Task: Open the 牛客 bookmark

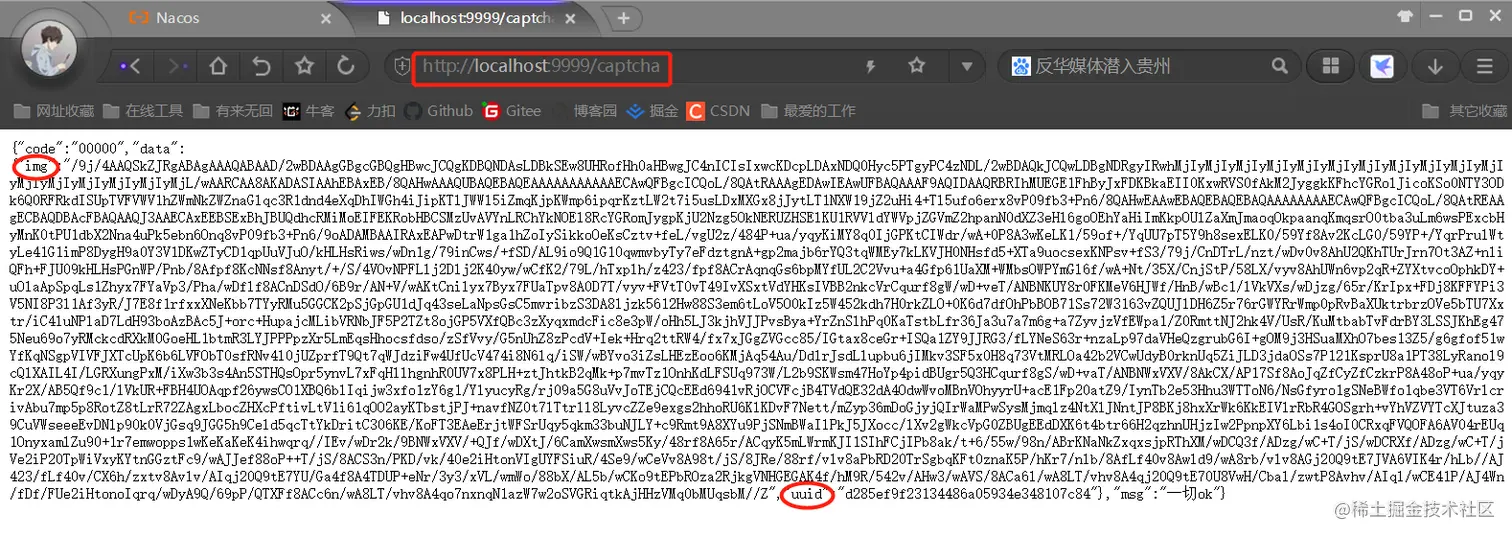Action: [309, 111]
